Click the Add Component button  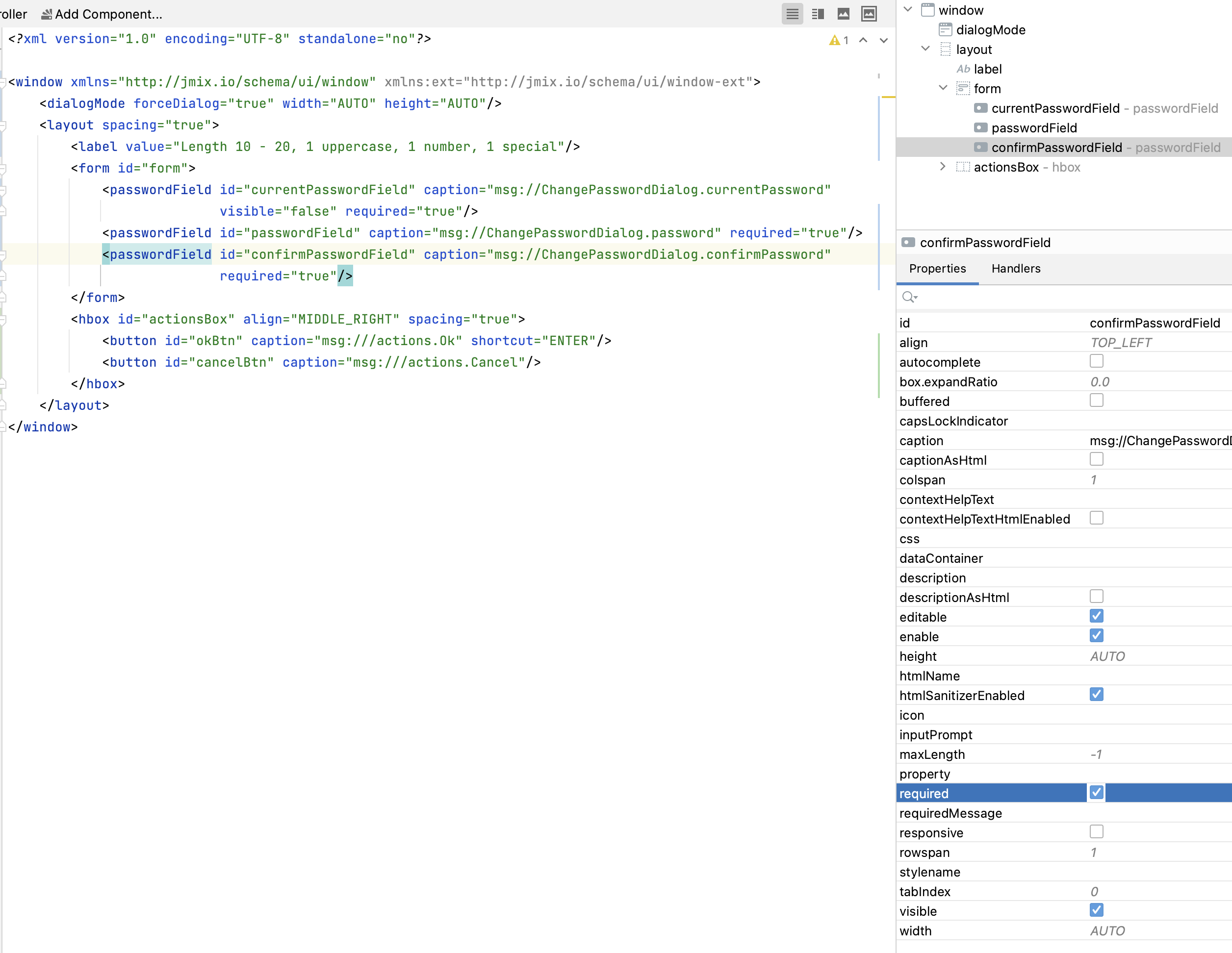(x=102, y=14)
